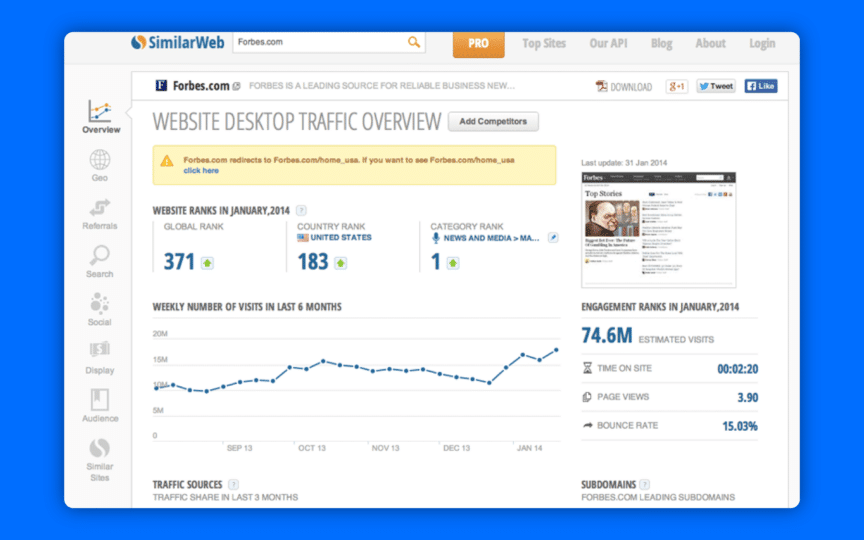Open Top Sites in the navigation

(x=544, y=44)
